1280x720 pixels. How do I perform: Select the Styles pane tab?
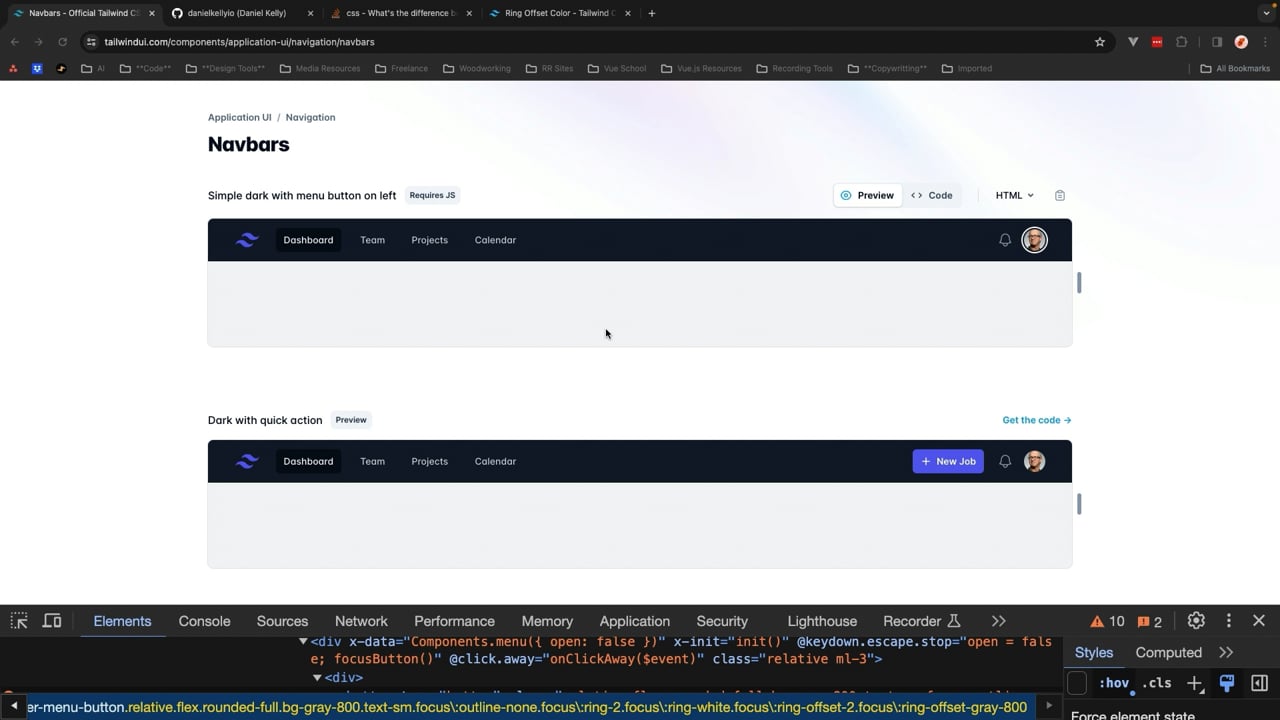coord(1093,652)
